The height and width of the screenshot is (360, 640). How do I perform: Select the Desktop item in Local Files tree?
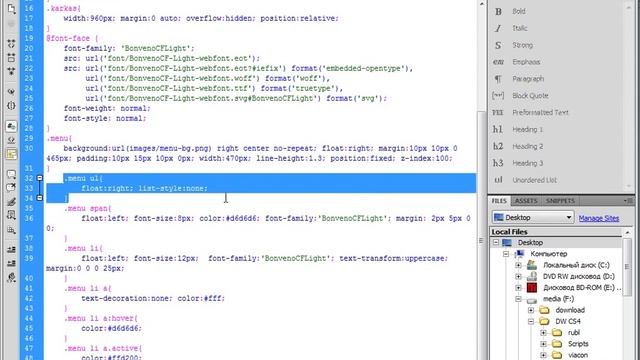click(x=530, y=242)
